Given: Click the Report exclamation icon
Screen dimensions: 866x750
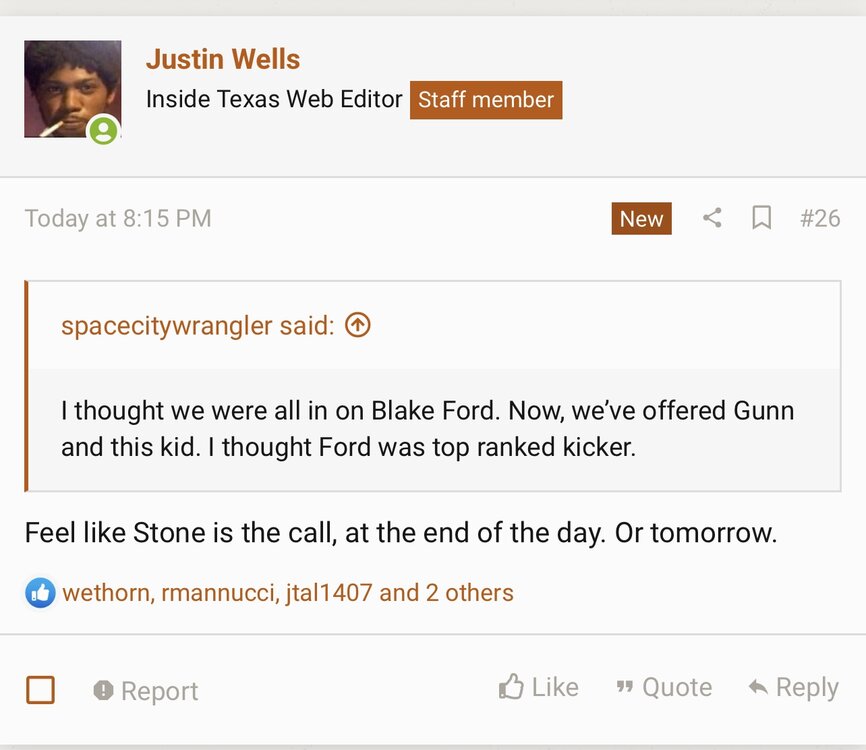Looking at the screenshot, I should tap(103, 690).
